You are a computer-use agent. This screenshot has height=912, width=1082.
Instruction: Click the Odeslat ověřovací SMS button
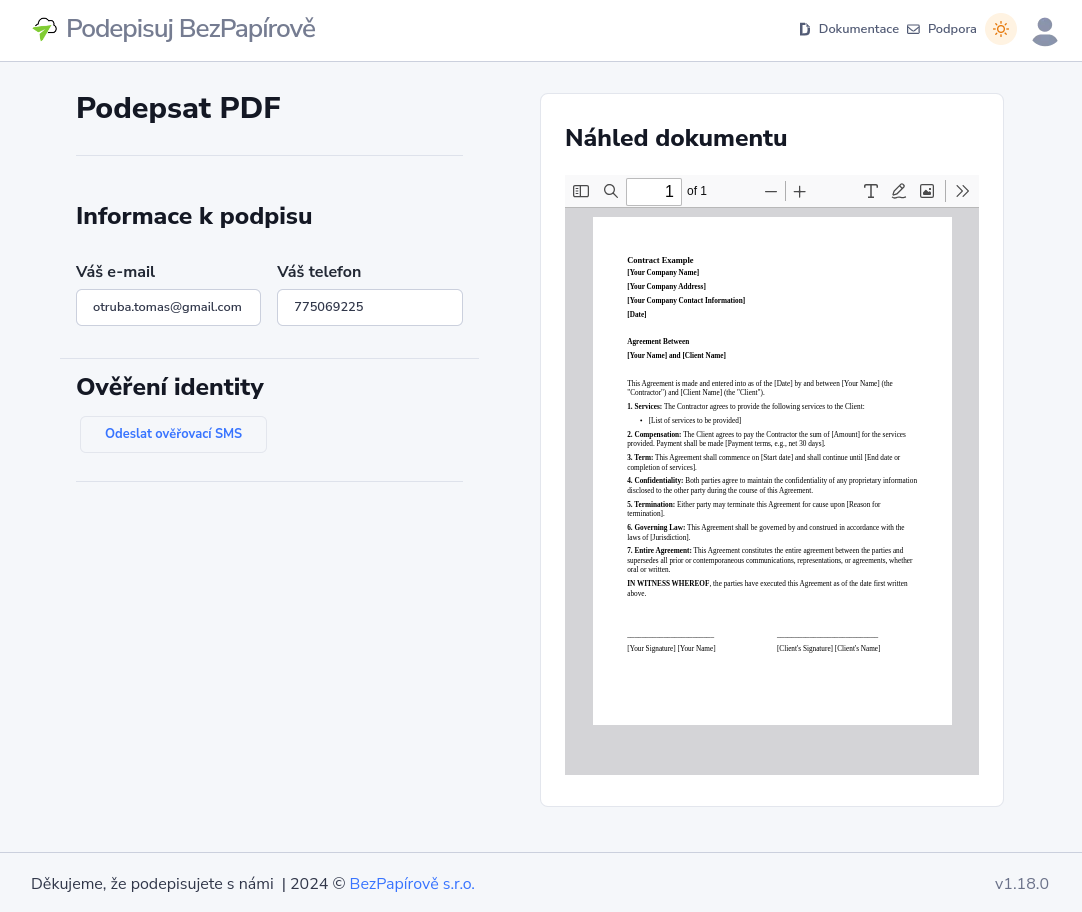click(173, 434)
